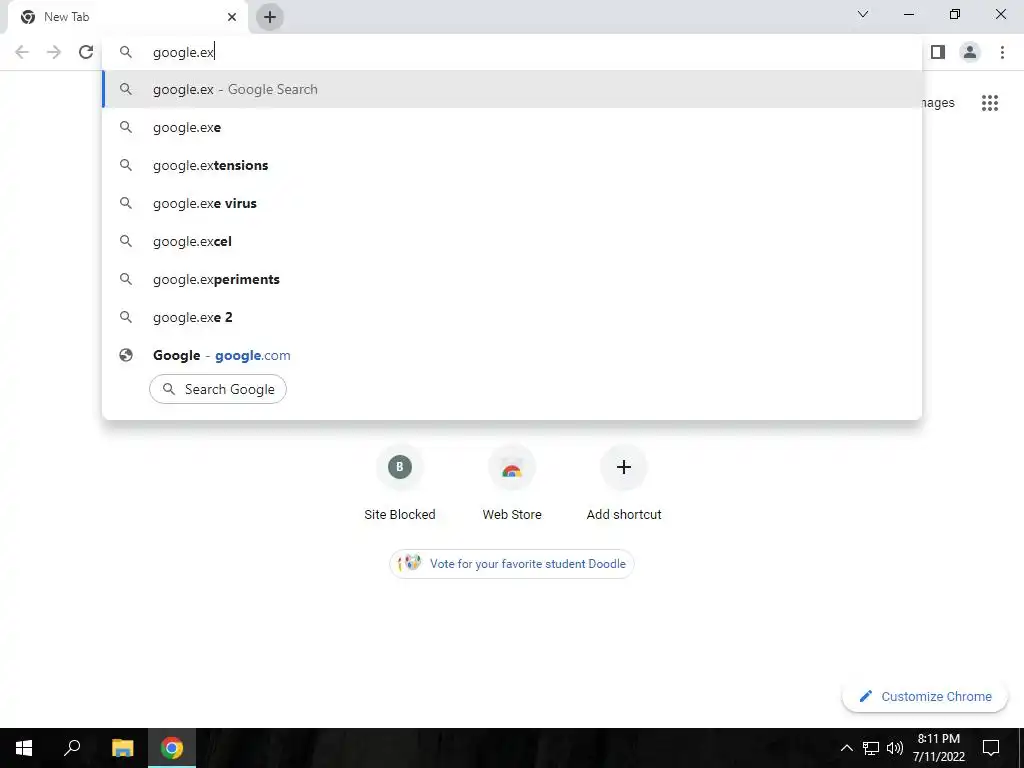Click search icon in the address bar
Image resolution: width=1024 pixels, height=768 pixels.
pyautogui.click(x=126, y=52)
